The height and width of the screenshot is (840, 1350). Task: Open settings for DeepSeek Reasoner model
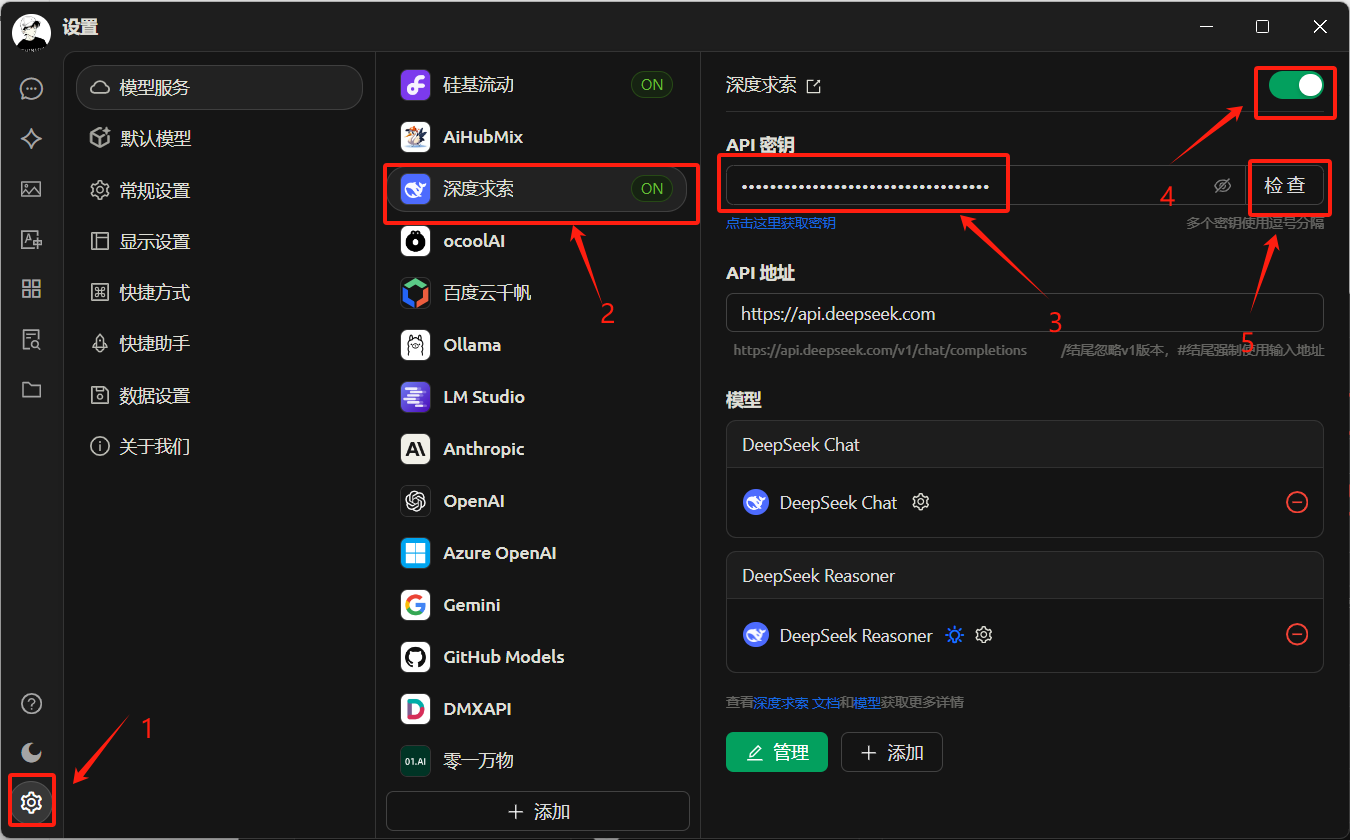pyautogui.click(x=984, y=635)
